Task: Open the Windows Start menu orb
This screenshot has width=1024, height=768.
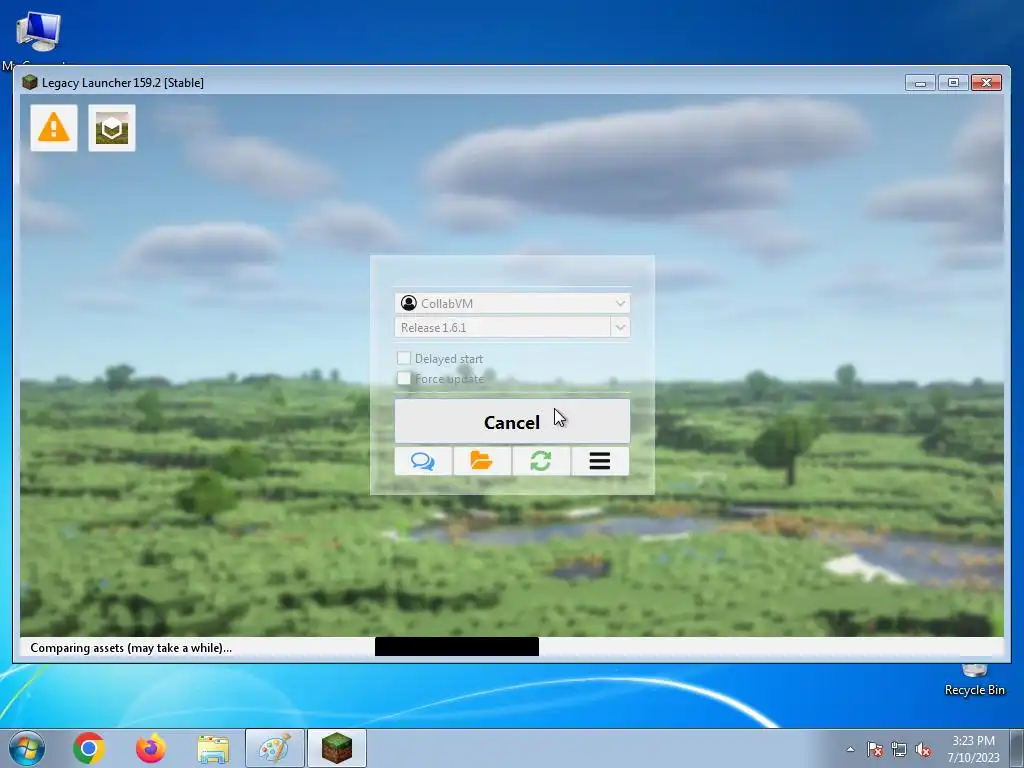Action: [x=27, y=748]
